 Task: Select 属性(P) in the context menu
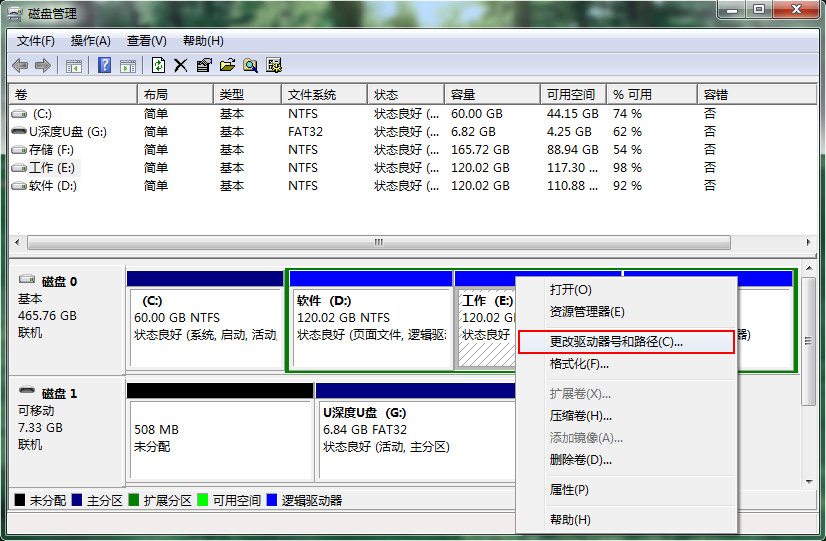569,490
